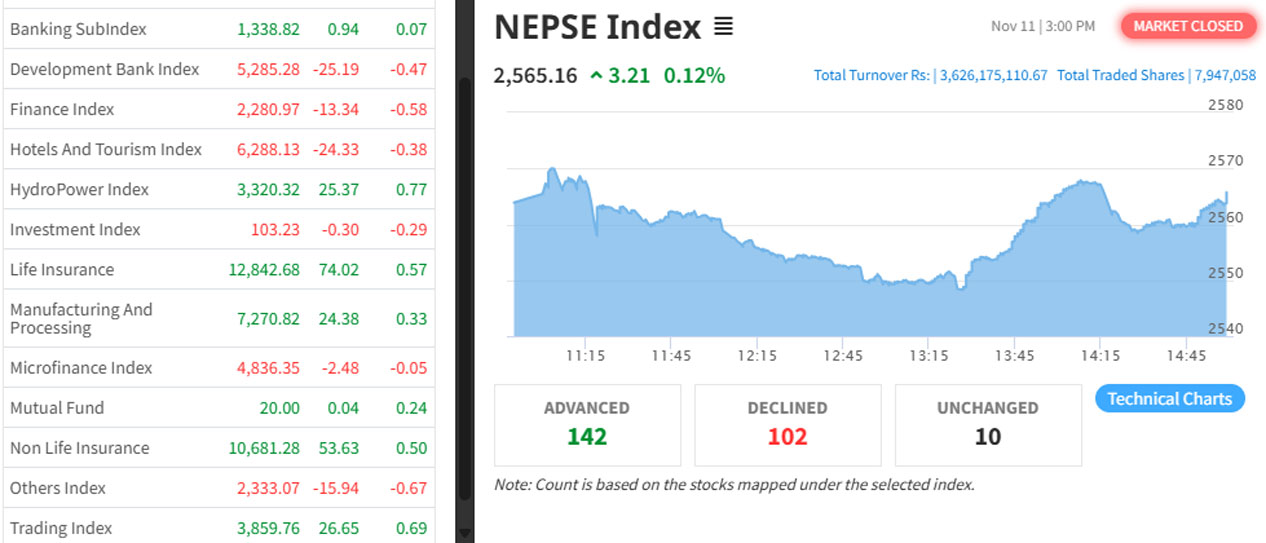Click the Mutual Fund row
This screenshot has height=543, width=1266.
pos(57,408)
